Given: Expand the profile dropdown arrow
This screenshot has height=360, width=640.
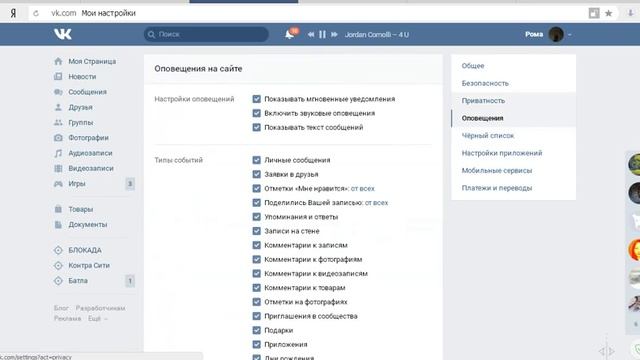Looking at the screenshot, I should 569,35.
